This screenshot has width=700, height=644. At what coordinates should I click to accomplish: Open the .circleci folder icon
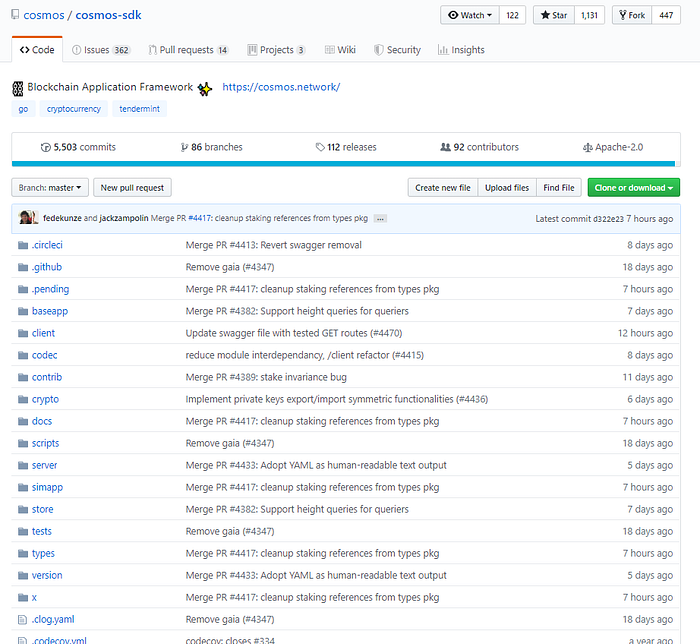point(23,245)
